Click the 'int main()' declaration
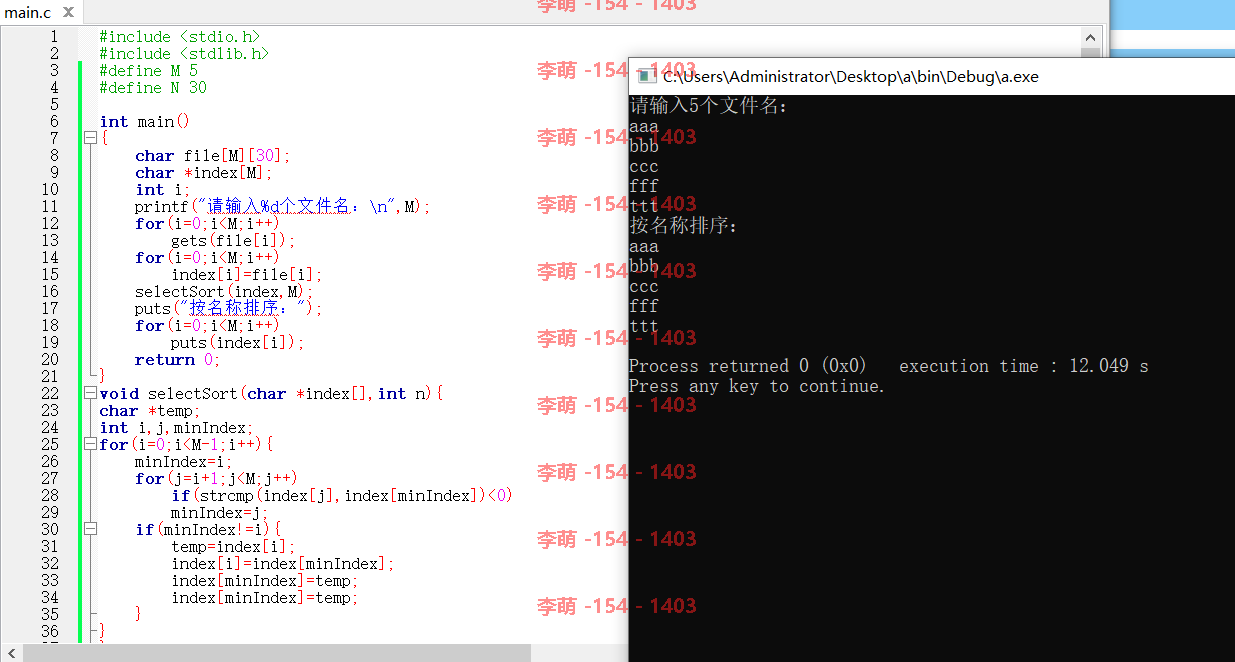This screenshot has width=1235, height=662. (x=144, y=122)
